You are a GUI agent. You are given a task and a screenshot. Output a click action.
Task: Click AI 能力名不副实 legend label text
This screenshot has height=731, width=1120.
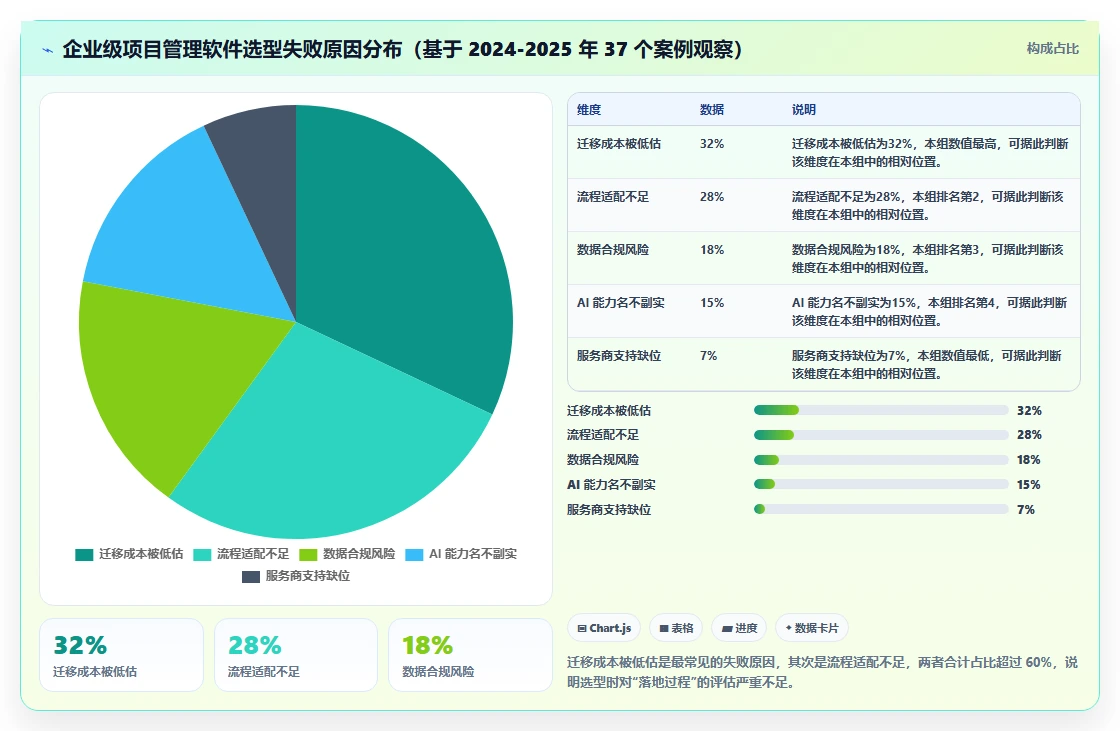pos(473,554)
